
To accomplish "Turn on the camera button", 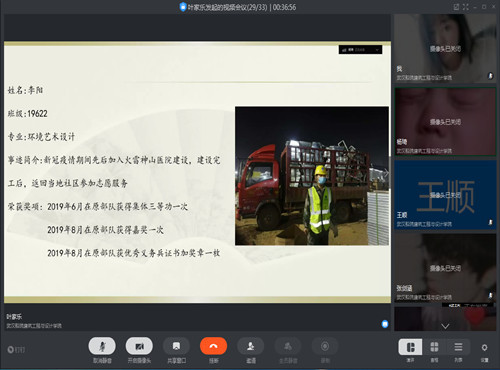I will point(139,346).
